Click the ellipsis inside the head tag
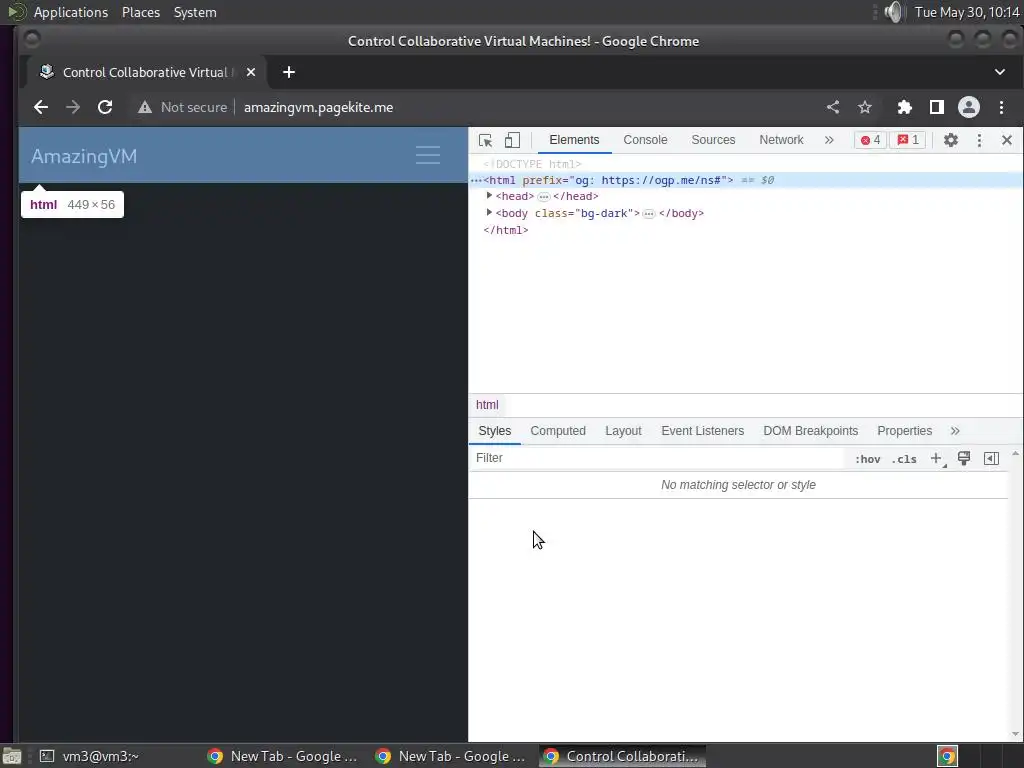1024x768 pixels. click(543, 197)
